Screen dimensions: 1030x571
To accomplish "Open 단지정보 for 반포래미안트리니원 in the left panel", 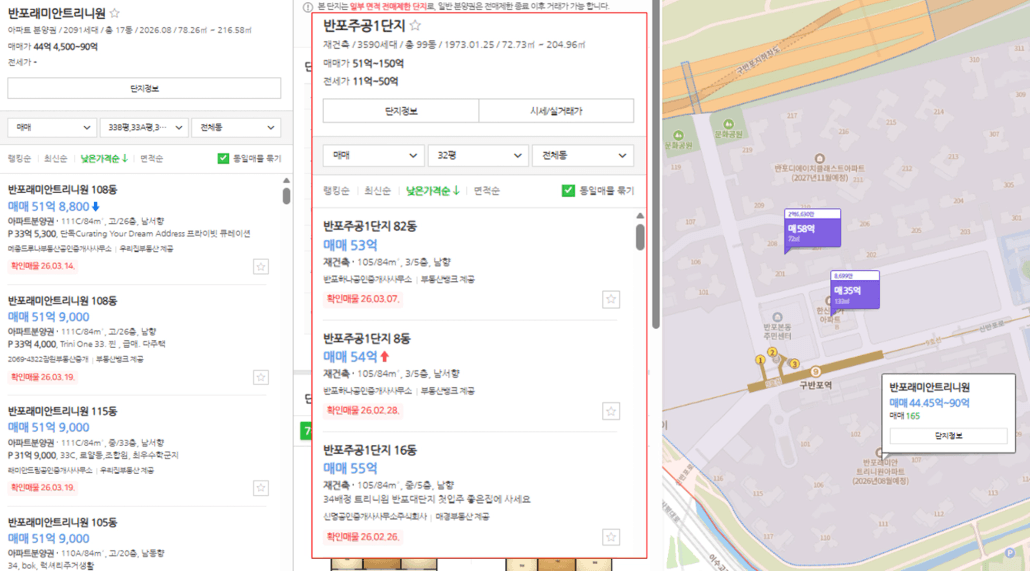I will point(144,88).
